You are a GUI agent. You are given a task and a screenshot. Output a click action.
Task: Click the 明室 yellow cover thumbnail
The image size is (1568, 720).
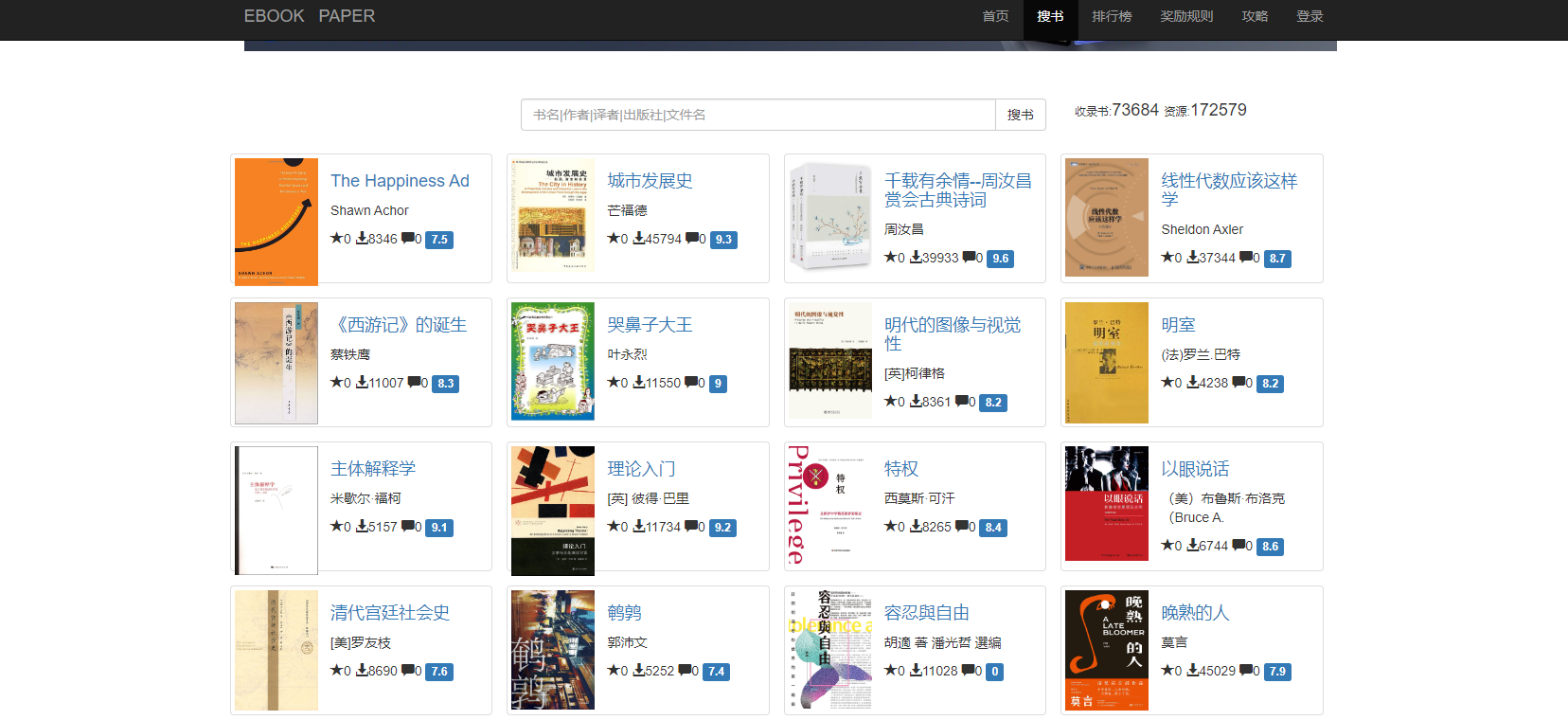pyautogui.click(x=1107, y=363)
